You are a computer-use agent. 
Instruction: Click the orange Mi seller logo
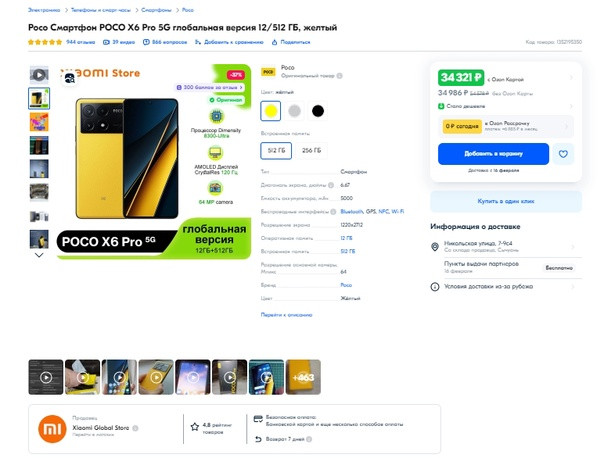tap(52, 429)
